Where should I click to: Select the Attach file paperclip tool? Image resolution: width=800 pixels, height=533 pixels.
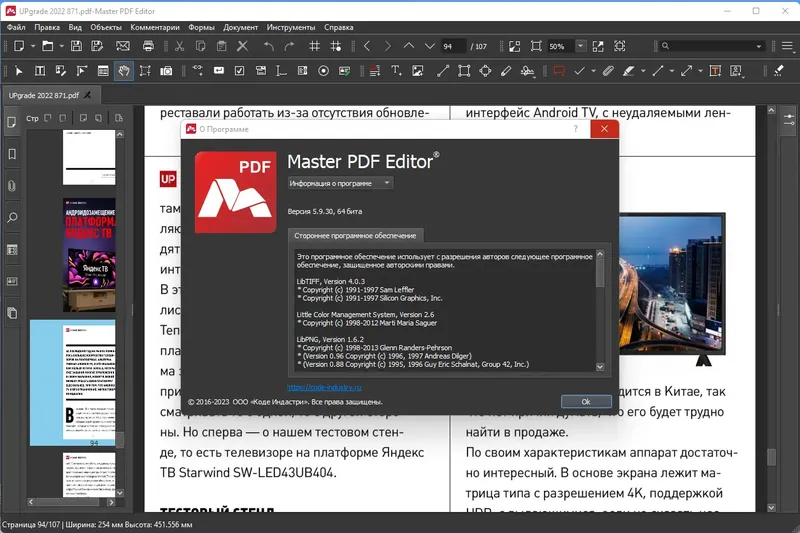click(x=608, y=71)
